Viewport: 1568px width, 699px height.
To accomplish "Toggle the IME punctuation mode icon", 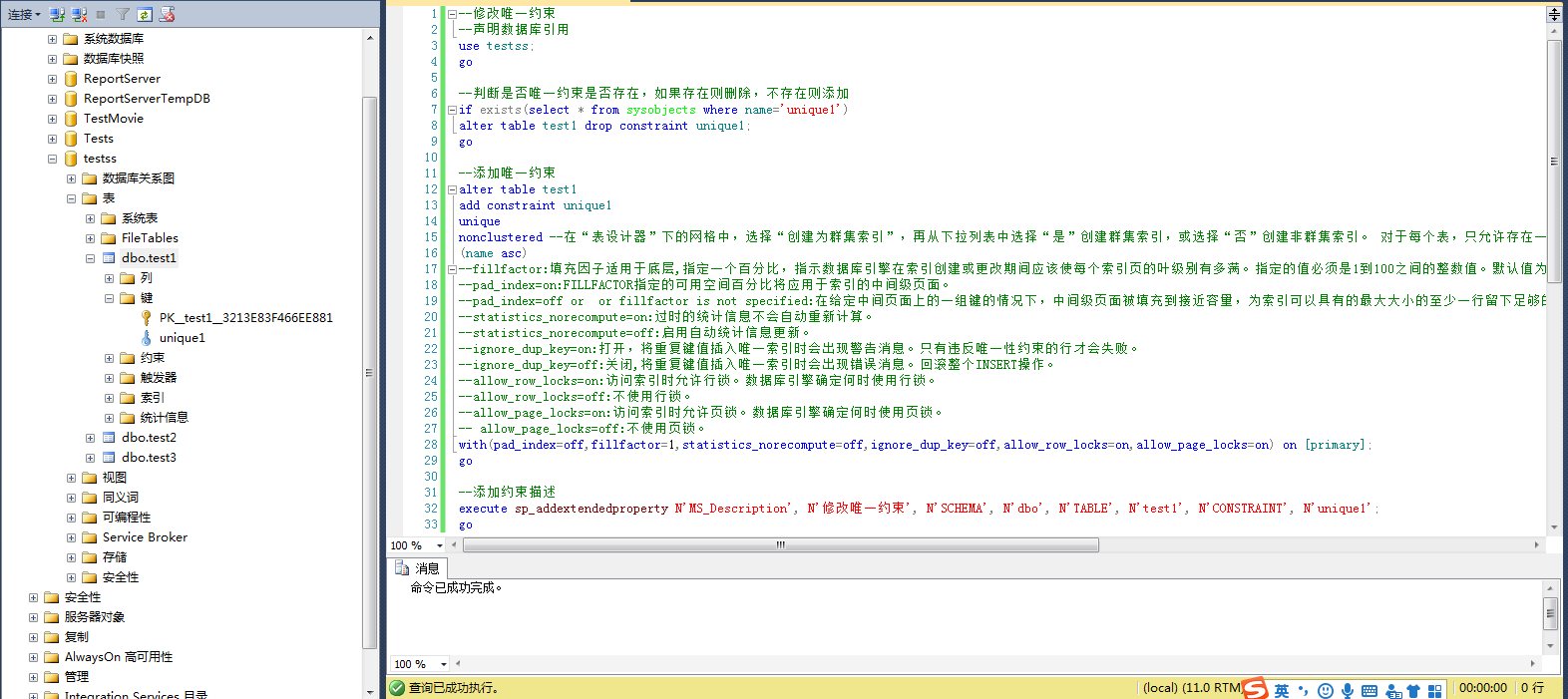I will pyautogui.click(x=1303, y=690).
